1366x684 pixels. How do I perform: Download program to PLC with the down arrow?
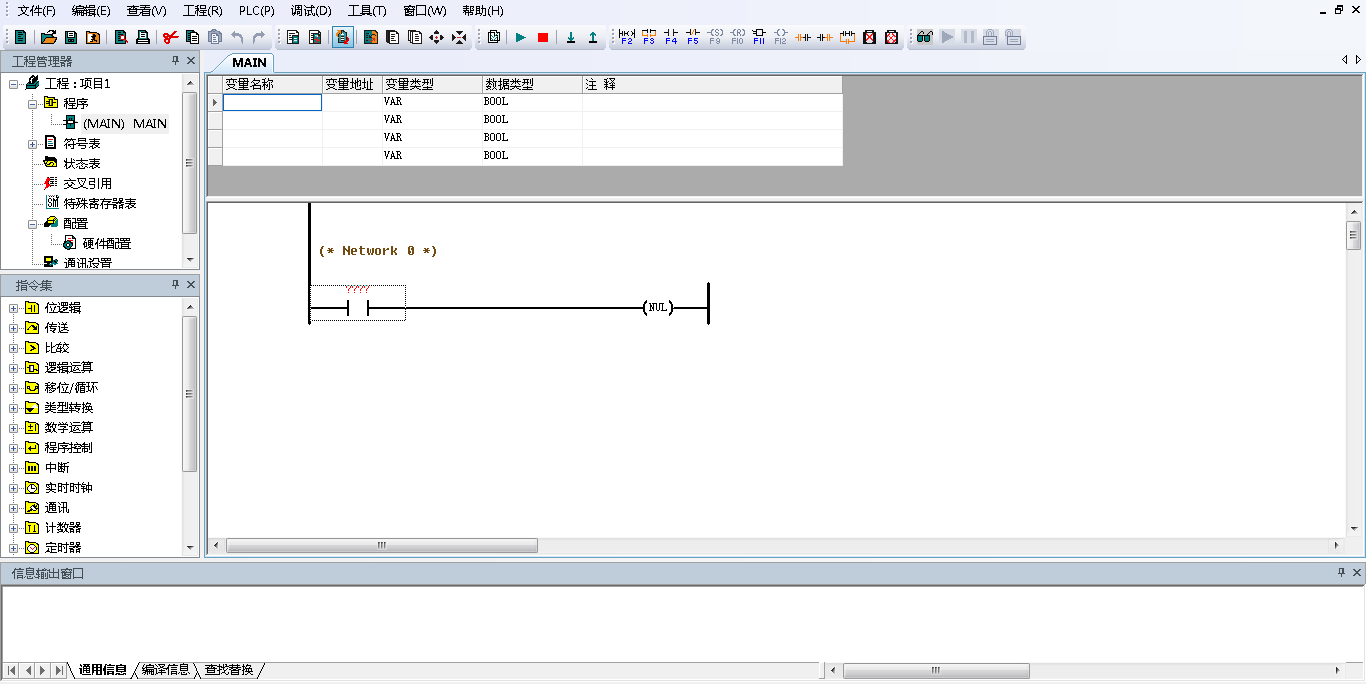pyautogui.click(x=571, y=37)
